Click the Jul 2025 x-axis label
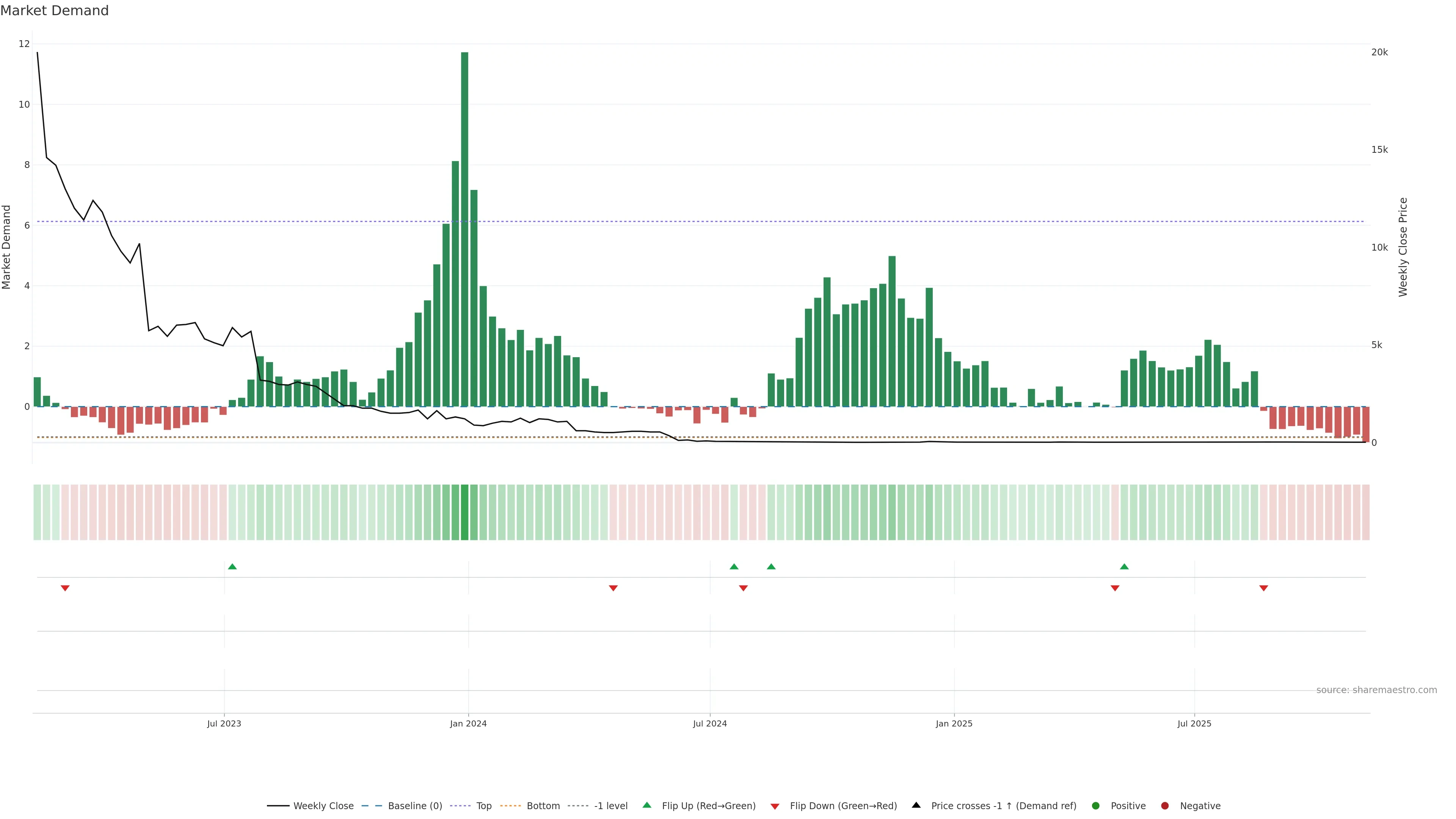Image resolution: width=1456 pixels, height=819 pixels. pos(1194,723)
